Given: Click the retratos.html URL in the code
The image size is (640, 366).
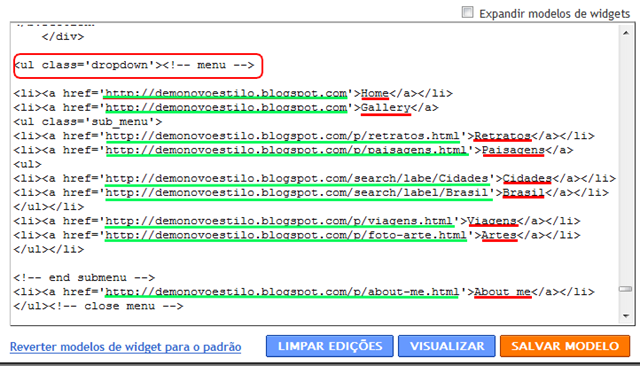Looking at the screenshot, I should [x=282, y=136].
